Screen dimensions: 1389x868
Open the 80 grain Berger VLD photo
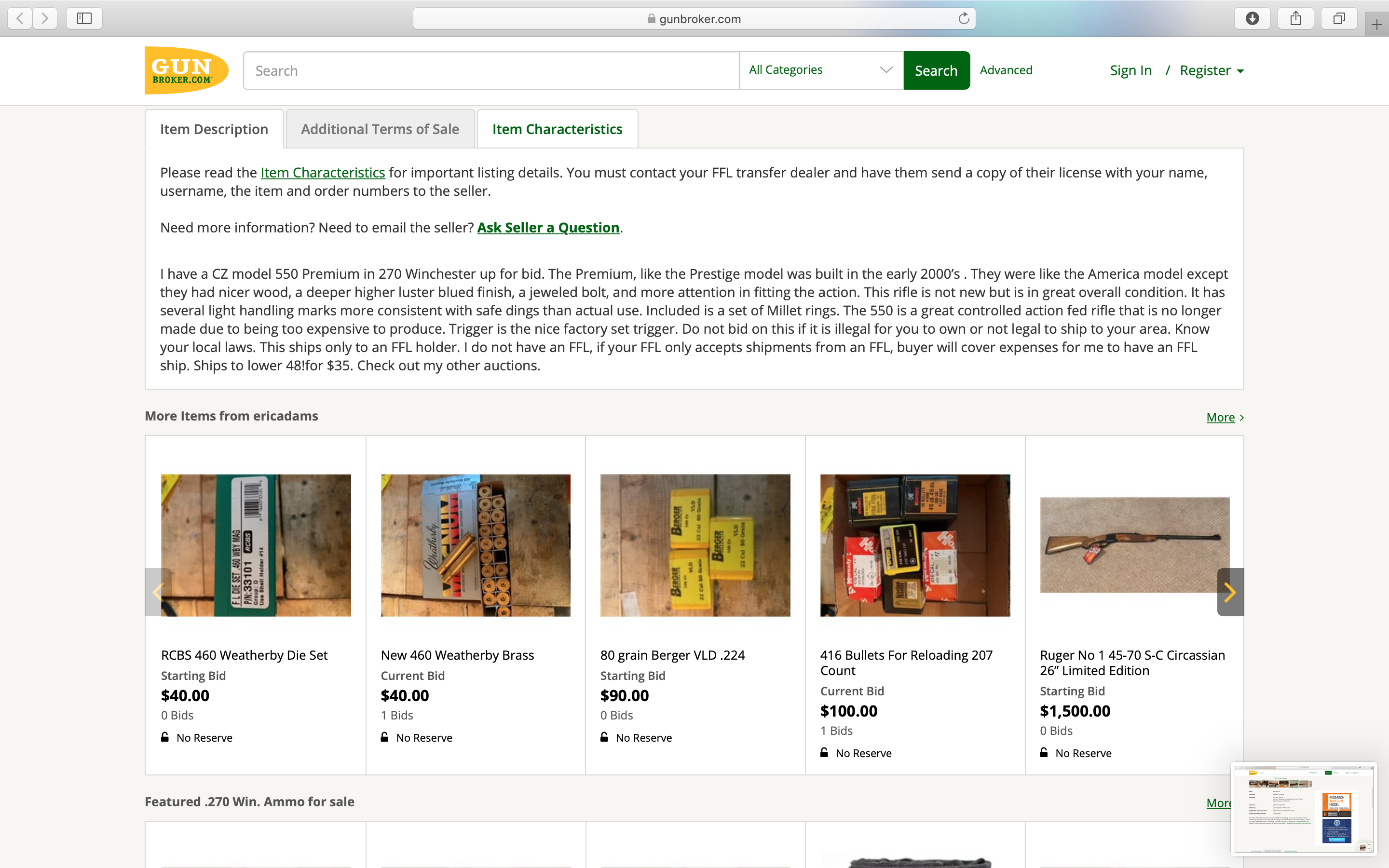click(x=695, y=545)
